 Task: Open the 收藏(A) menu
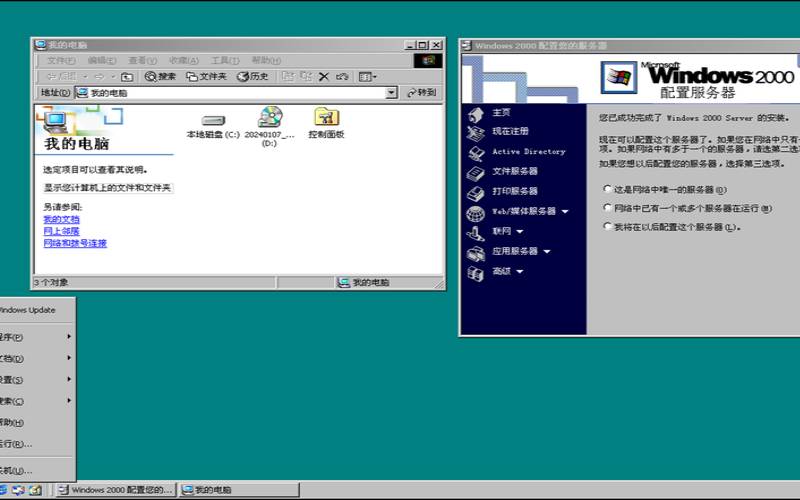tap(184, 60)
